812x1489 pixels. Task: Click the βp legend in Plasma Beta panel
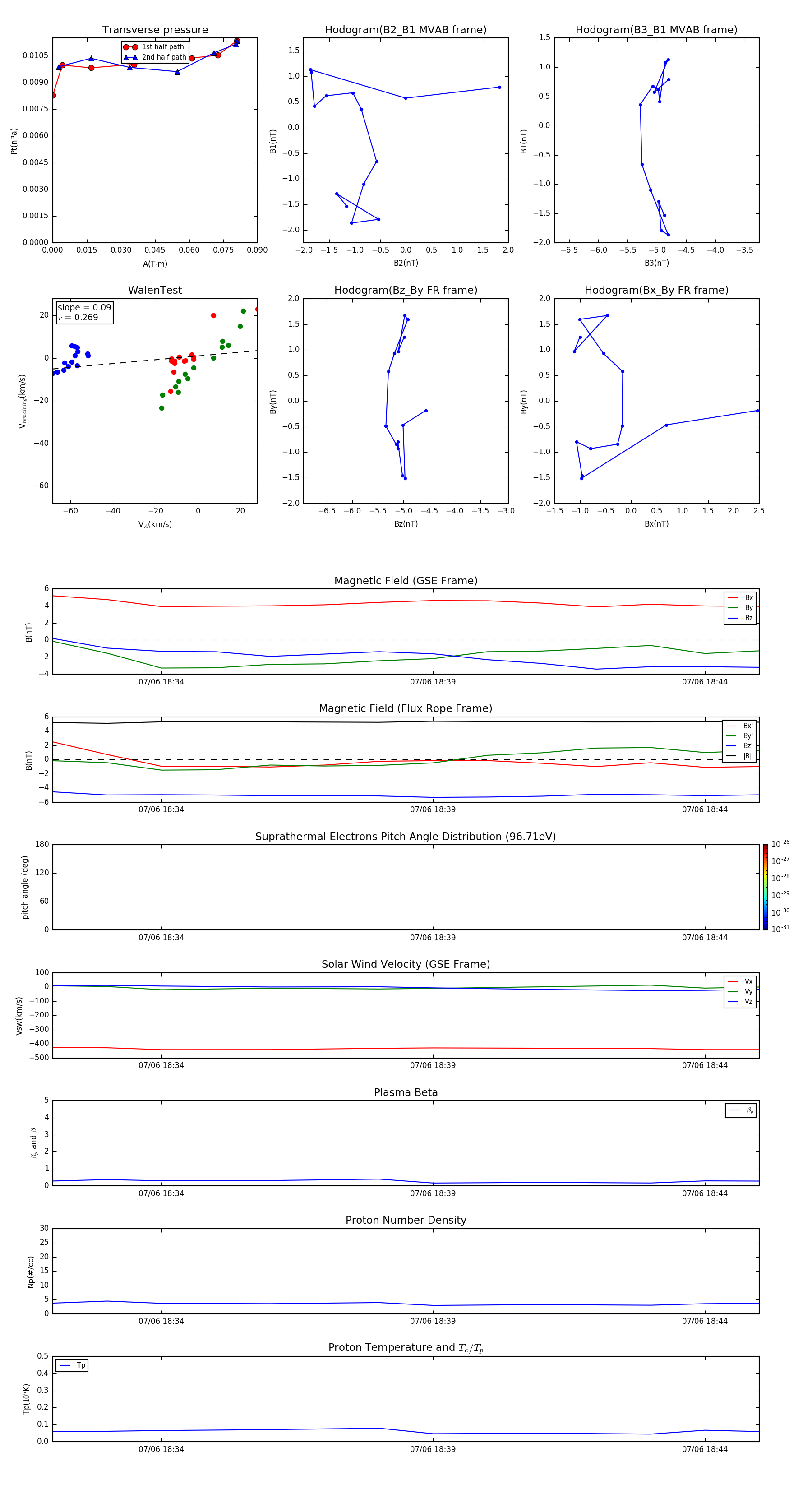(741, 1110)
